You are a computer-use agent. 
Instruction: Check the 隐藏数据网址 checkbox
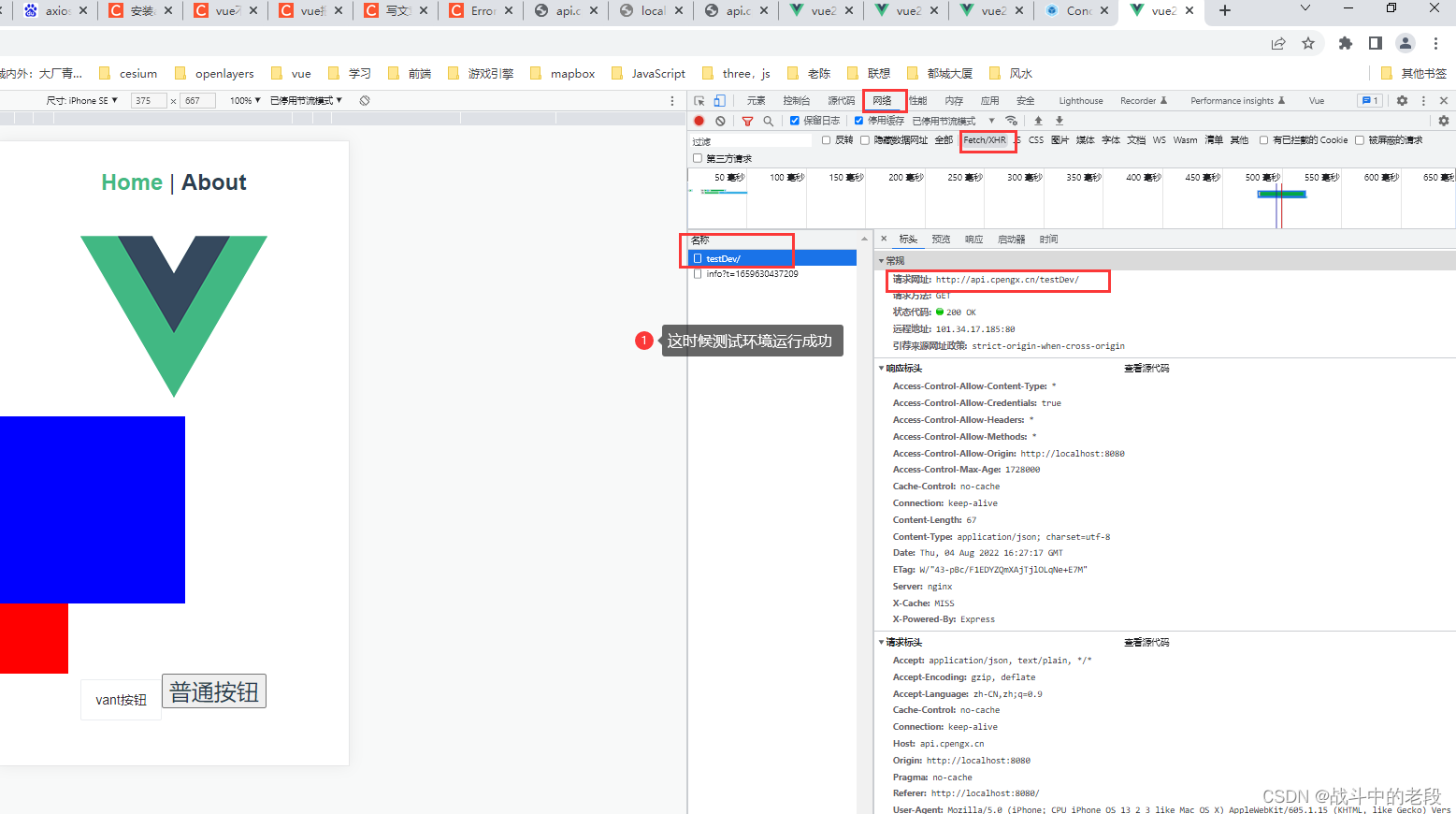865,140
